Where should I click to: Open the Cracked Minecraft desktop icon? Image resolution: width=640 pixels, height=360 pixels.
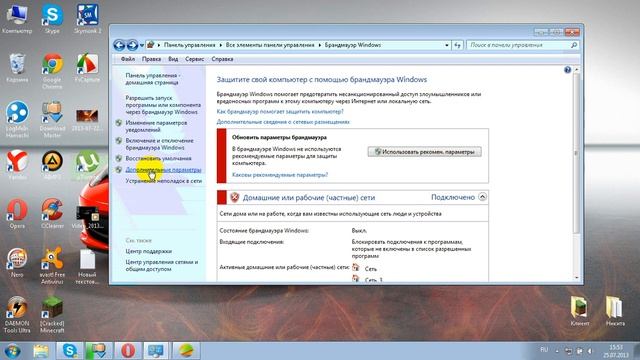click(x=52, y=314)
